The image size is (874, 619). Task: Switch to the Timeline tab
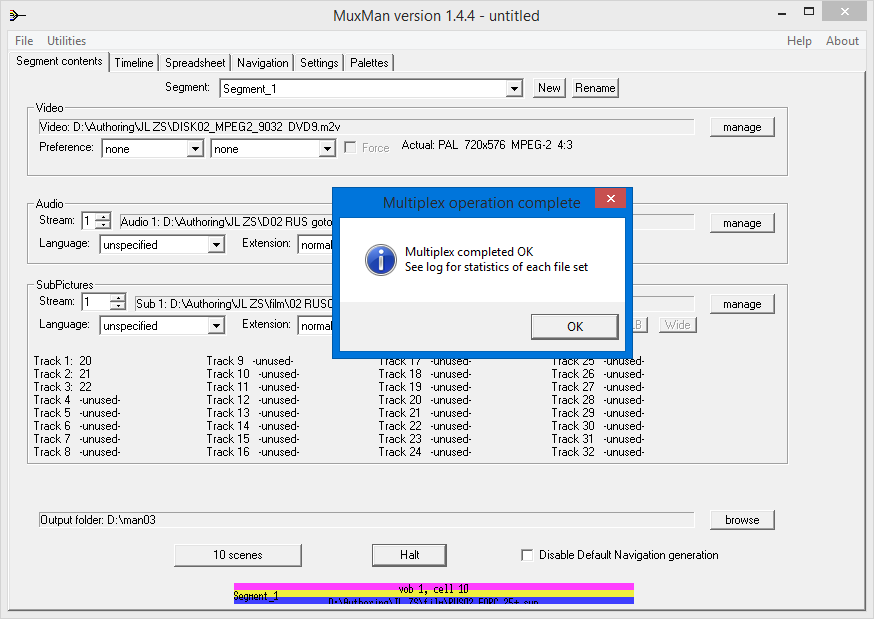134,63
